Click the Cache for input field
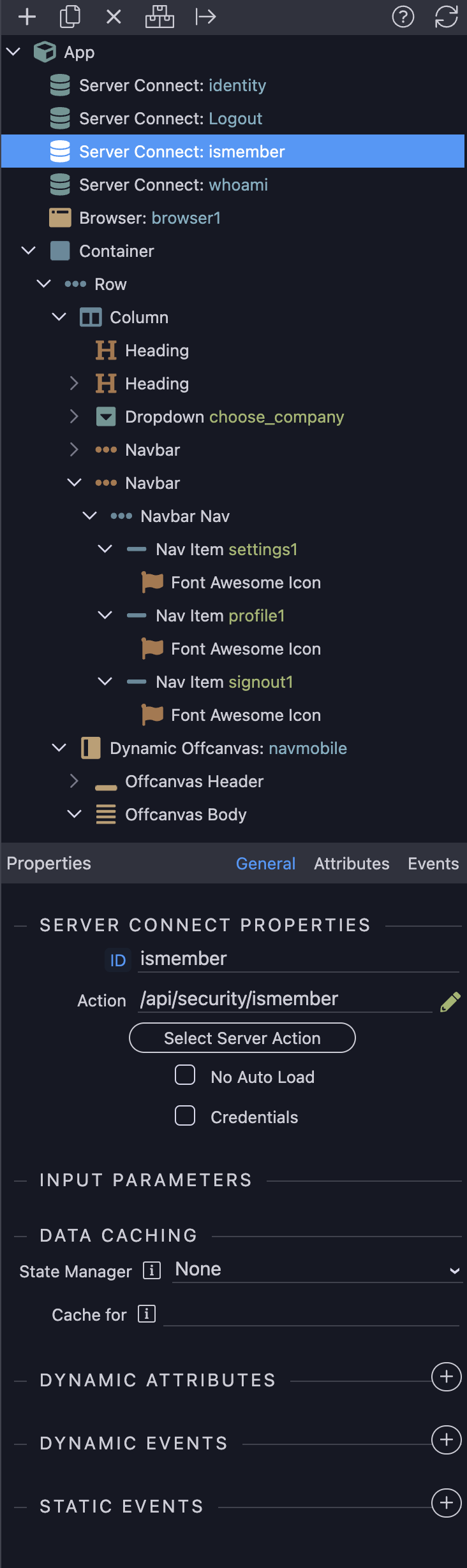 click(x=311, y=1314)
